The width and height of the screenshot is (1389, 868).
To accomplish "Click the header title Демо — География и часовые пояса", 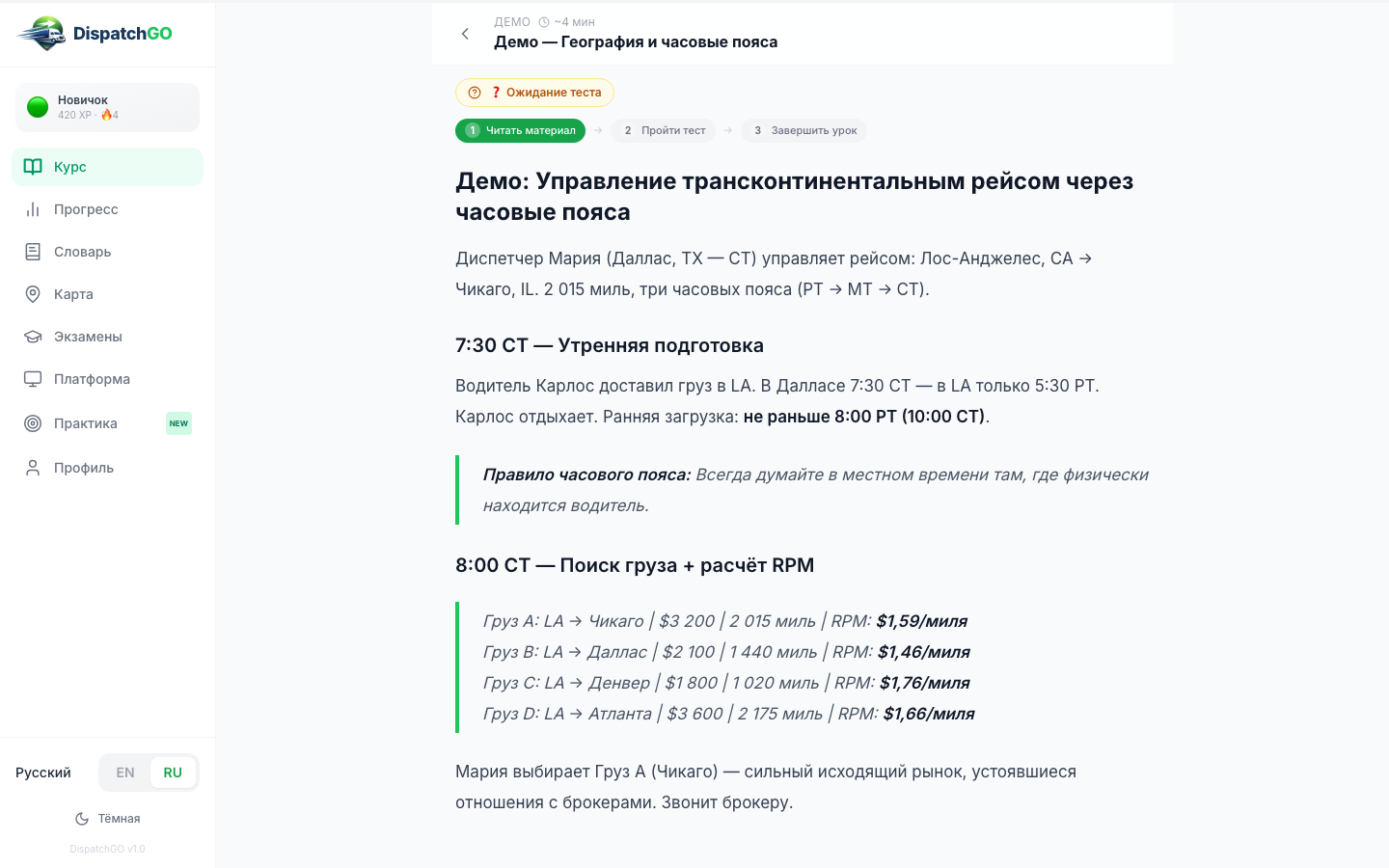I will pos(636,41).
